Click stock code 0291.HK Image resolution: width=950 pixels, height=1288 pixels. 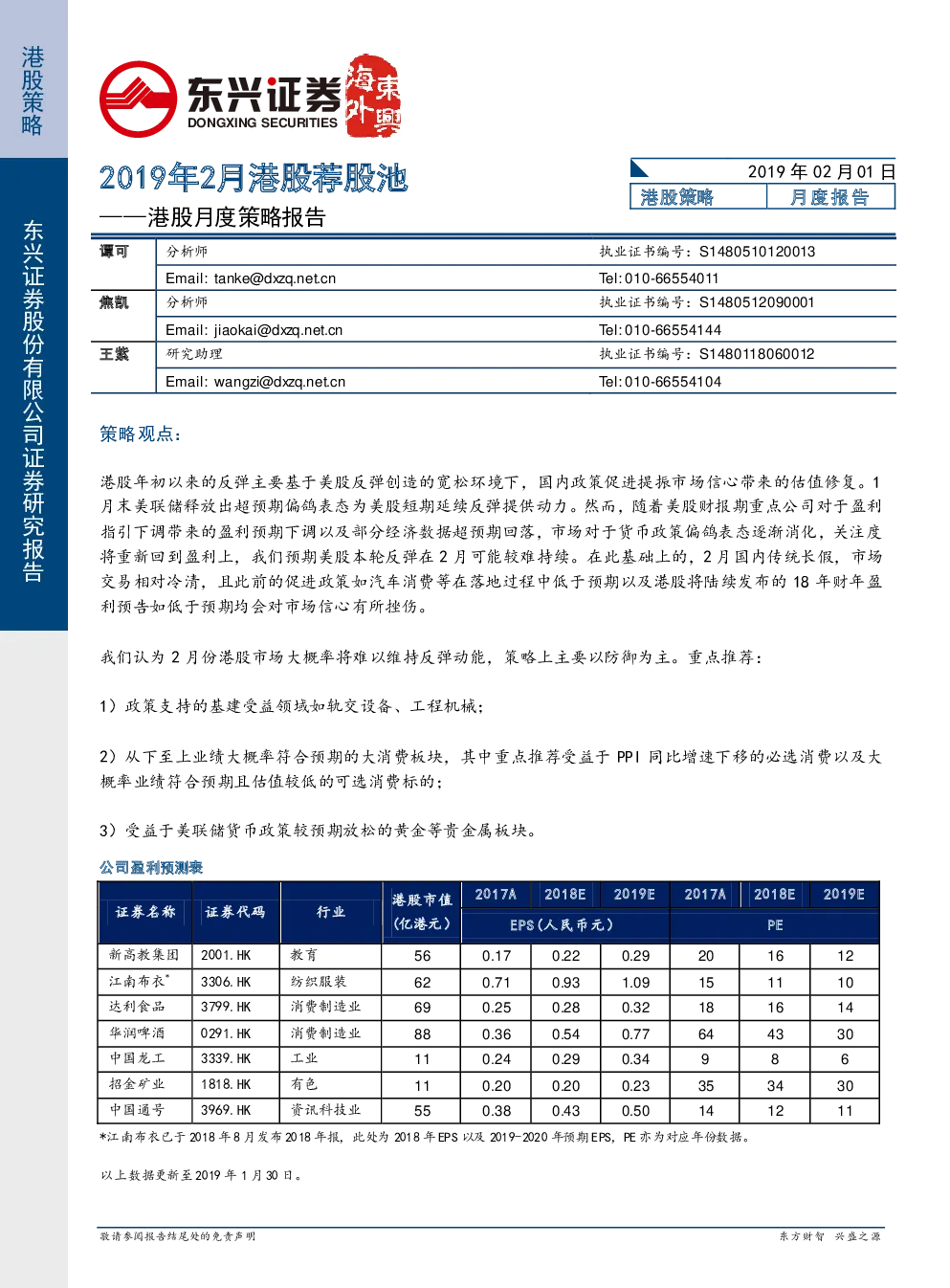226,1033
